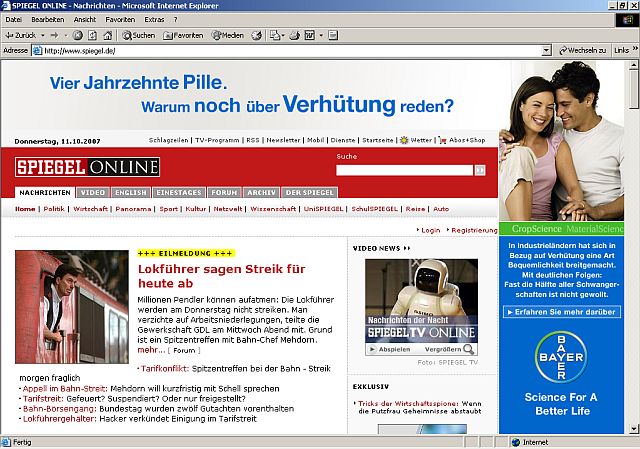Image resolution: width=640 pixels, height=449 pixels.
Task: Click the Bayer cross logo
Action: [561, 357]
